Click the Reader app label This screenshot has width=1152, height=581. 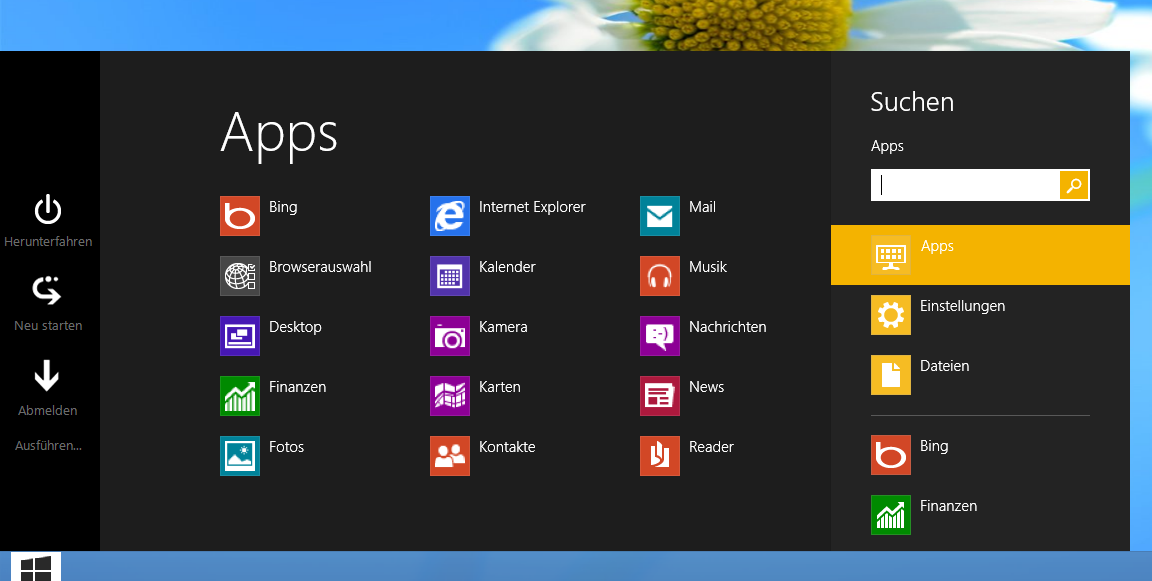(x=711, y=447)
